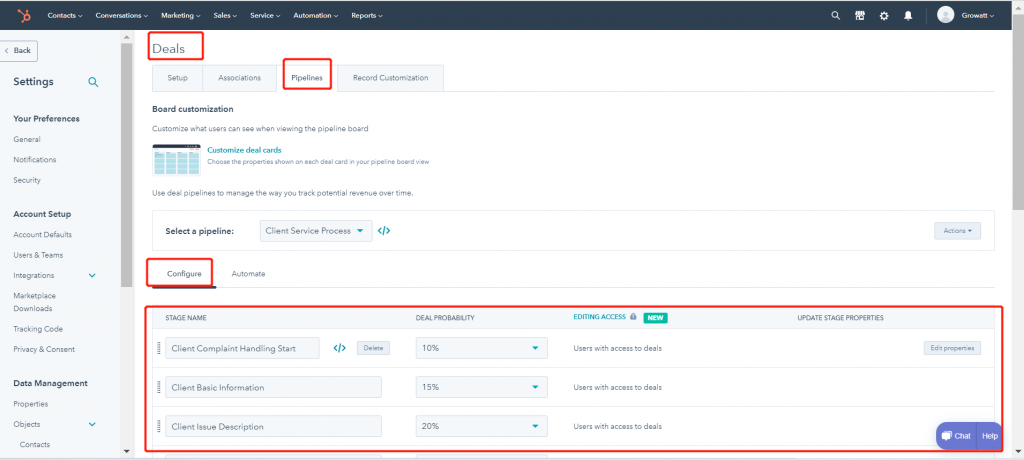Viewport: 1024px width, 460px height.
Task: Edit the Client Issue Description name field
Action: tap(273, 427)
